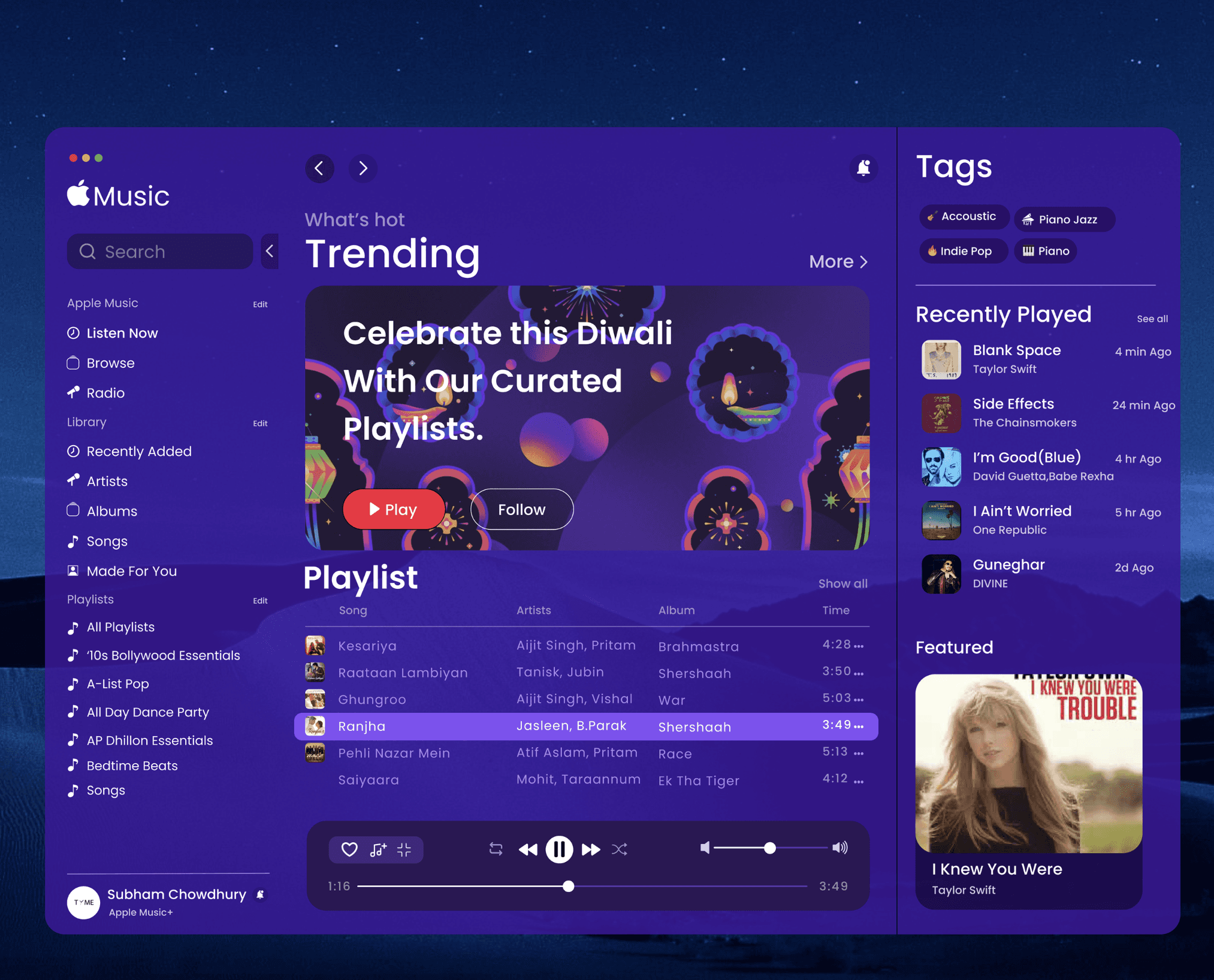Open Side Effects album thumbnail
1214x980 pixels.
pos(941,413)
